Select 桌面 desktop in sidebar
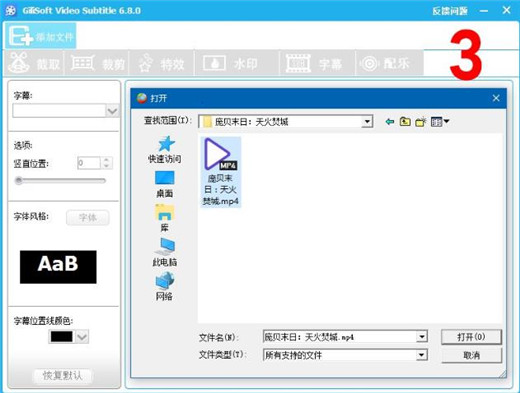520x393 pixels. pos(165,184)
